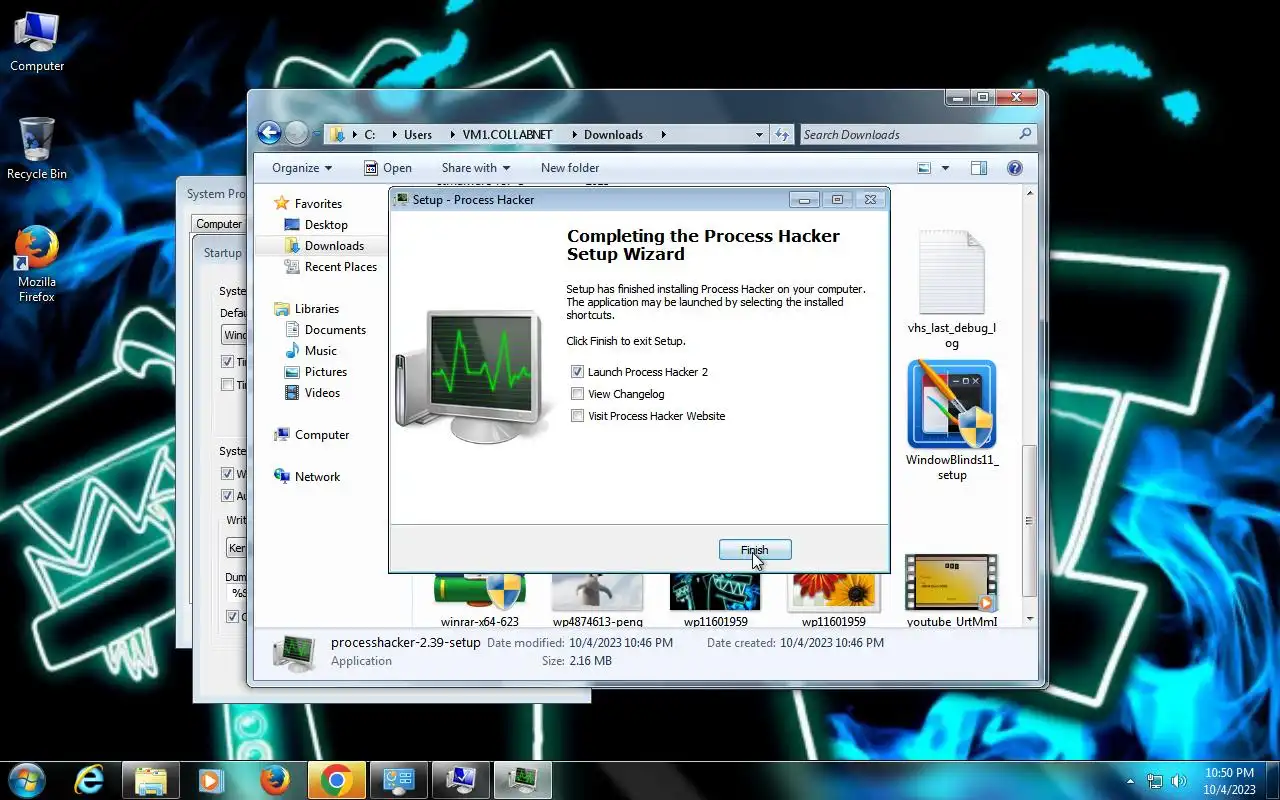The height and width of the screenshot is (800, 1280).
Task: Click the Finish button in setup wizard
Action: tap(755, 550)
